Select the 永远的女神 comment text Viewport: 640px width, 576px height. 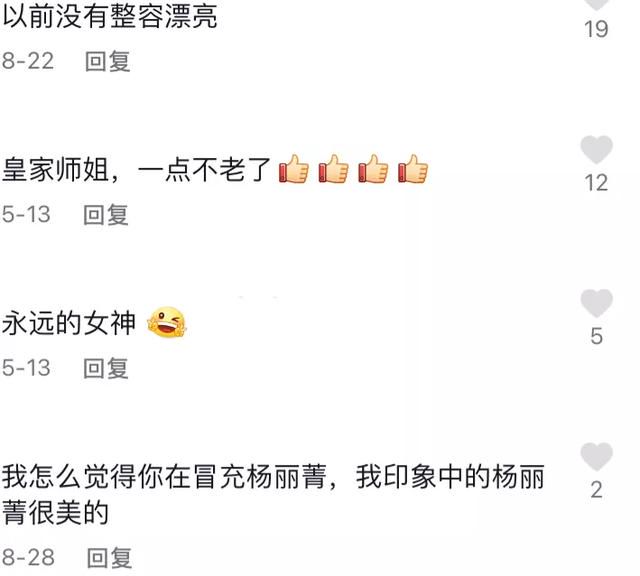click(69, 323)
